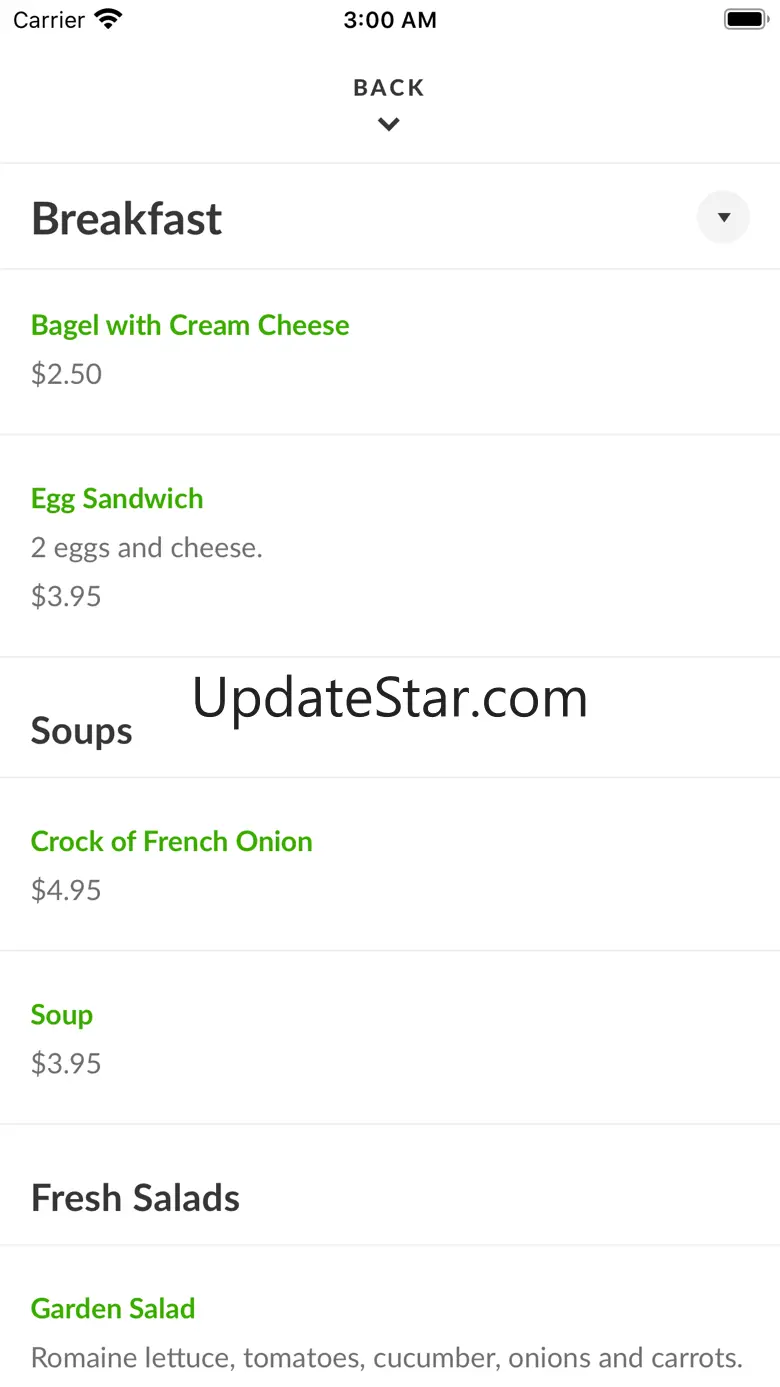Open the Egg Sandwich menu item
The height and width of the screenshot is (1387, 780).
390,546
